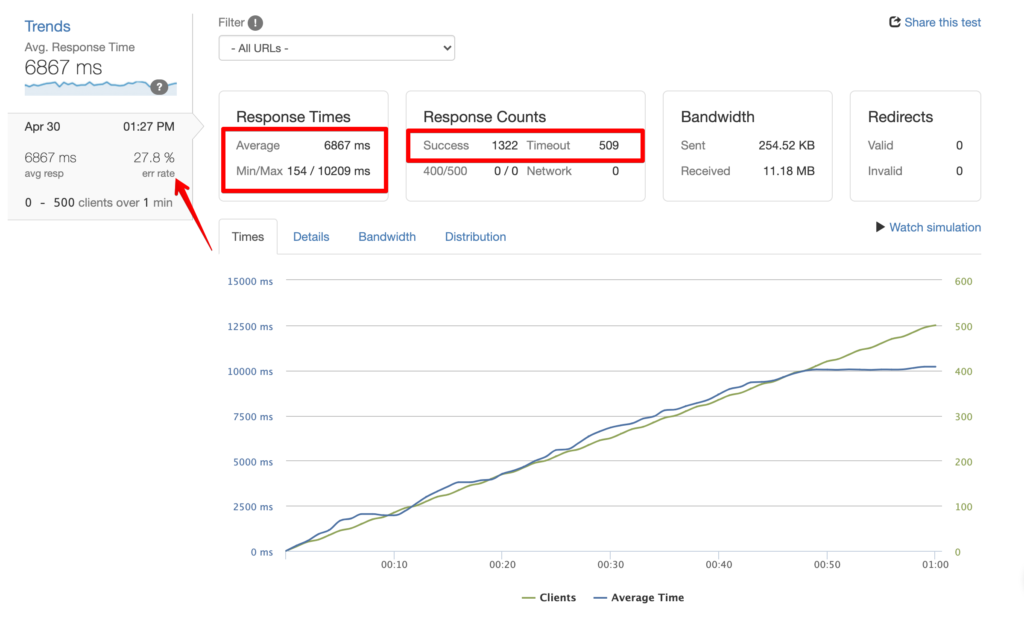The image size is (1024, 626).
Task: Click the share icon next to Share this test
Action: (x=895, y=22)
